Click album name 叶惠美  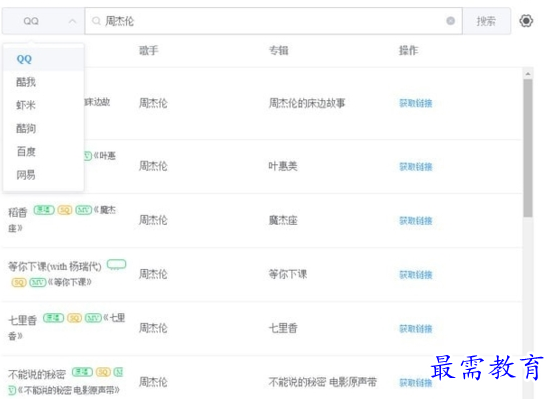click(283, 166)
